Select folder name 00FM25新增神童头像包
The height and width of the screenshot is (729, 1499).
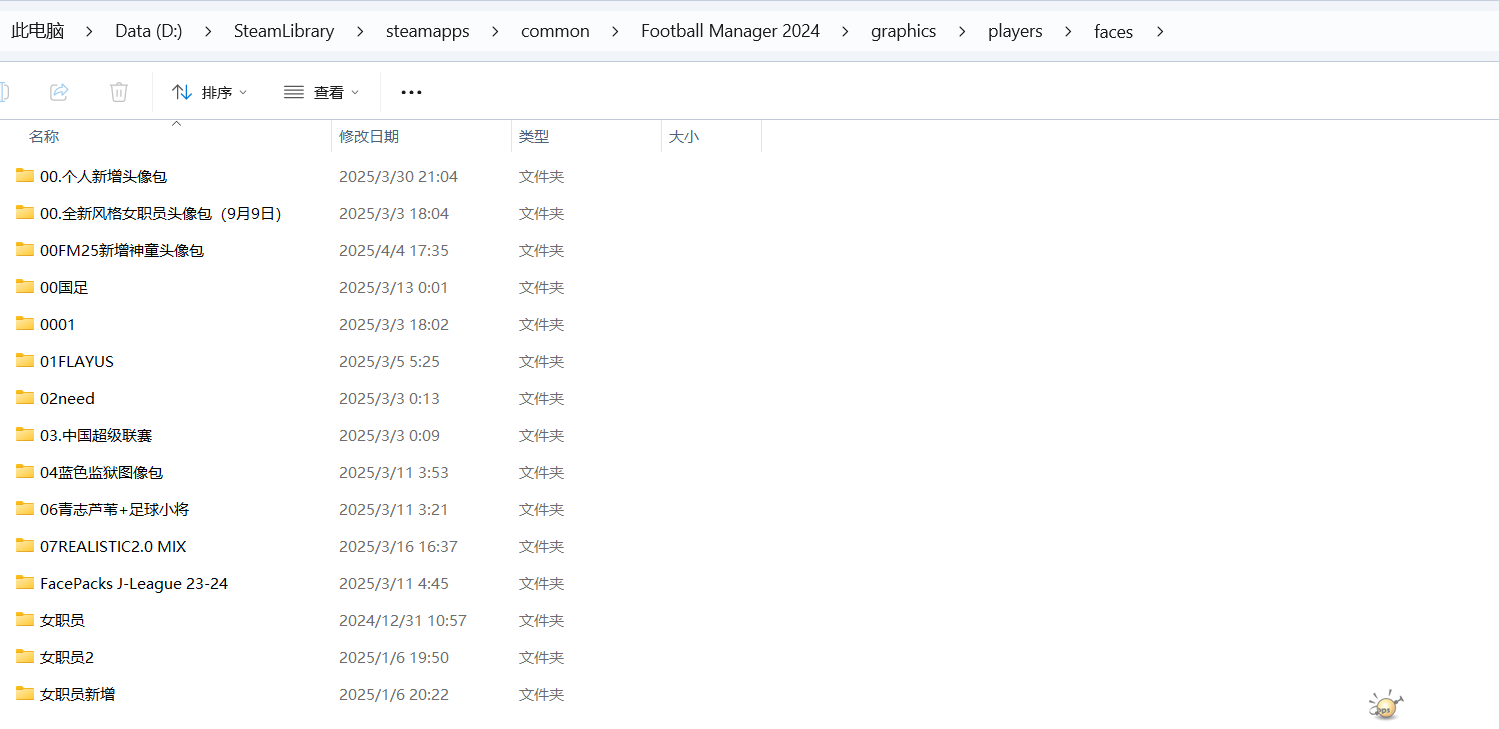coord(122,250)
